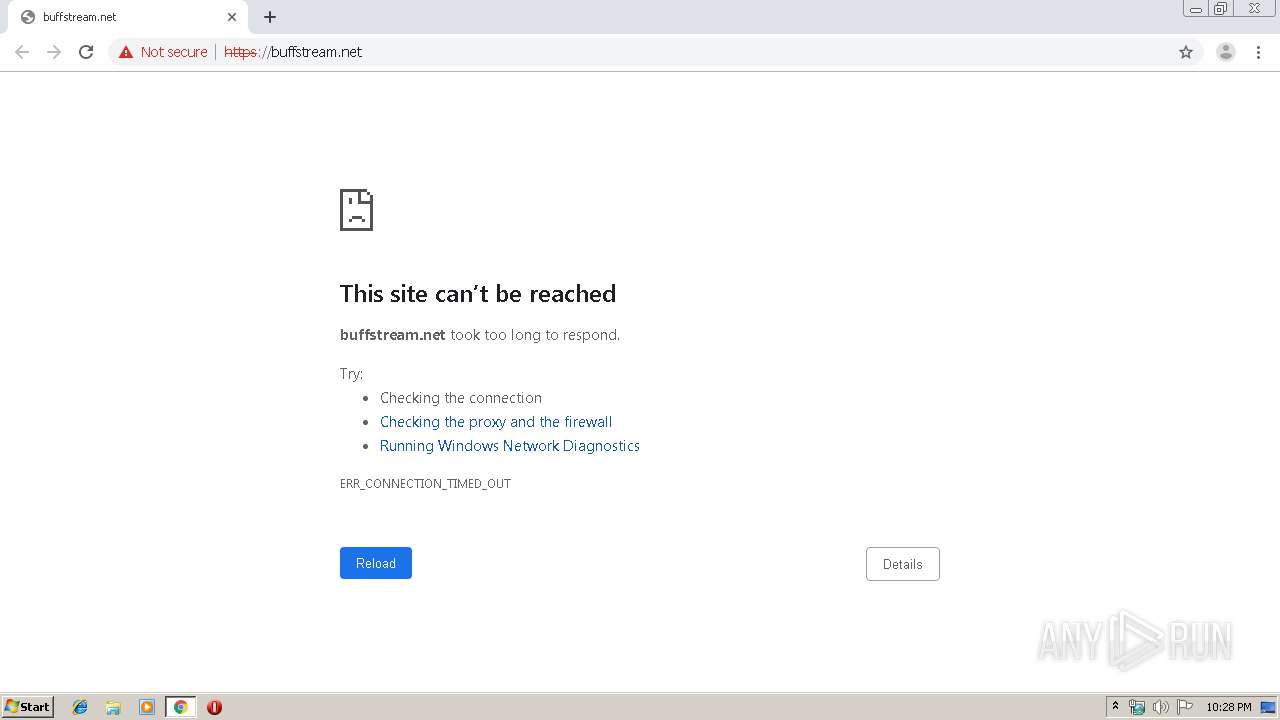This screenshot has width=1280, height=720.
Task: Show hidden system tray icons
Action: pos(1115,707)
